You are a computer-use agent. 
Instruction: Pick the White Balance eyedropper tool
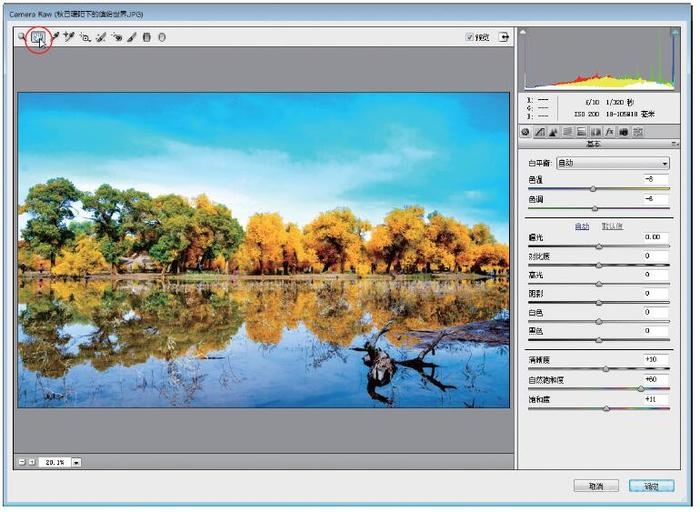[x=54, y=37]
